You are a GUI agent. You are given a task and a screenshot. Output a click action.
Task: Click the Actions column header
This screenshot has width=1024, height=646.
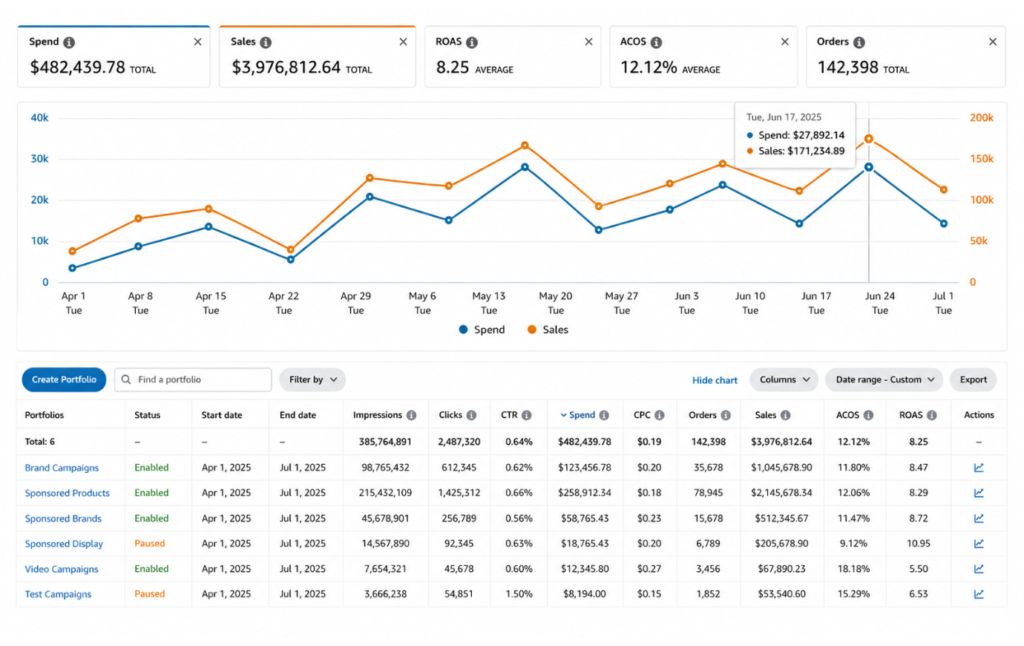979,415
